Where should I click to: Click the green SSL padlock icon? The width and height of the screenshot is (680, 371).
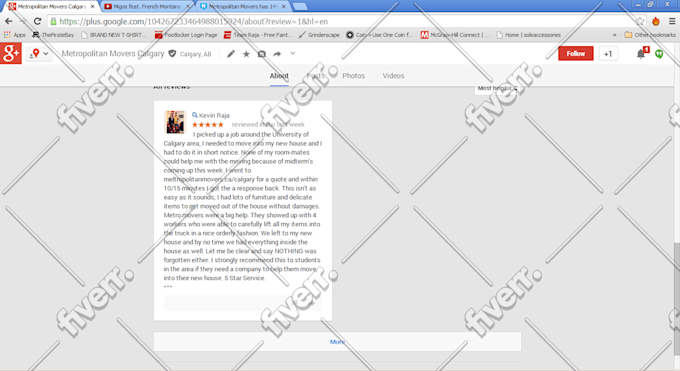coord(53,21)
